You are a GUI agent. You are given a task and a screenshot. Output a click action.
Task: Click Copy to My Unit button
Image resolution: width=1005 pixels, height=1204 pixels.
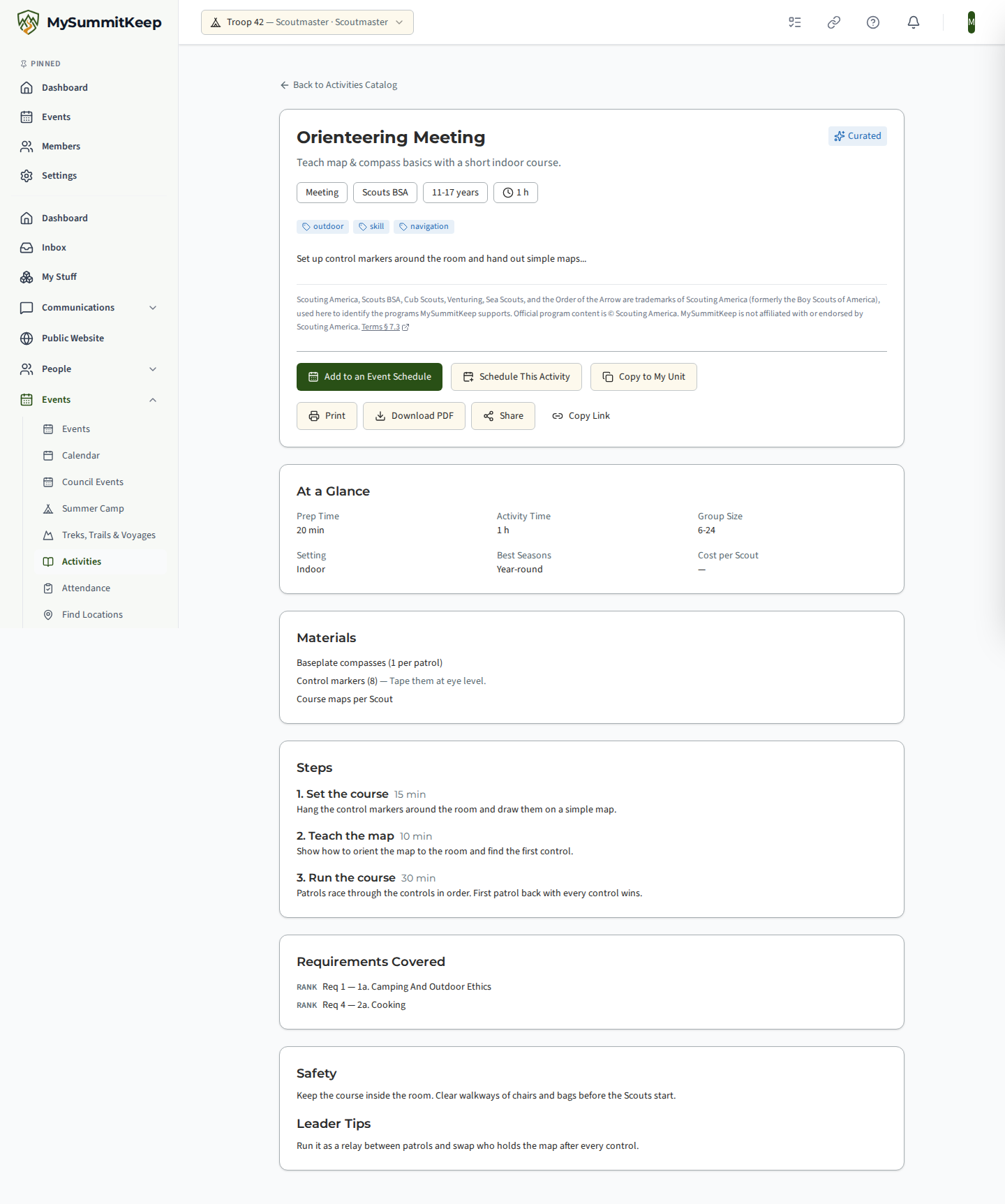pyautogui.click(x=643, y=377)
